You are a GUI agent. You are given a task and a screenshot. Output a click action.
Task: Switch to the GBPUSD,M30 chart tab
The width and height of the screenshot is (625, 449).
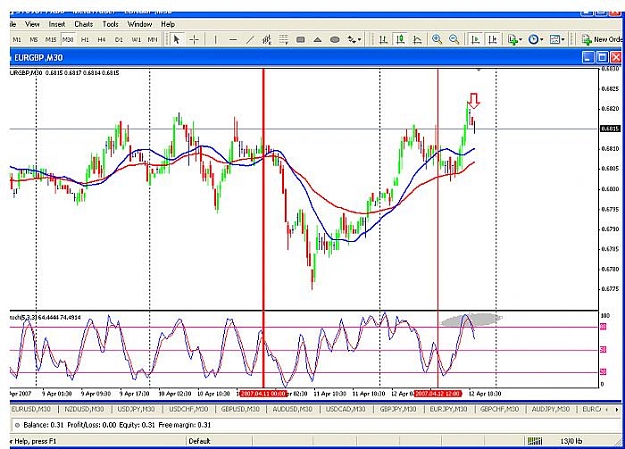(x=240, y=409)
